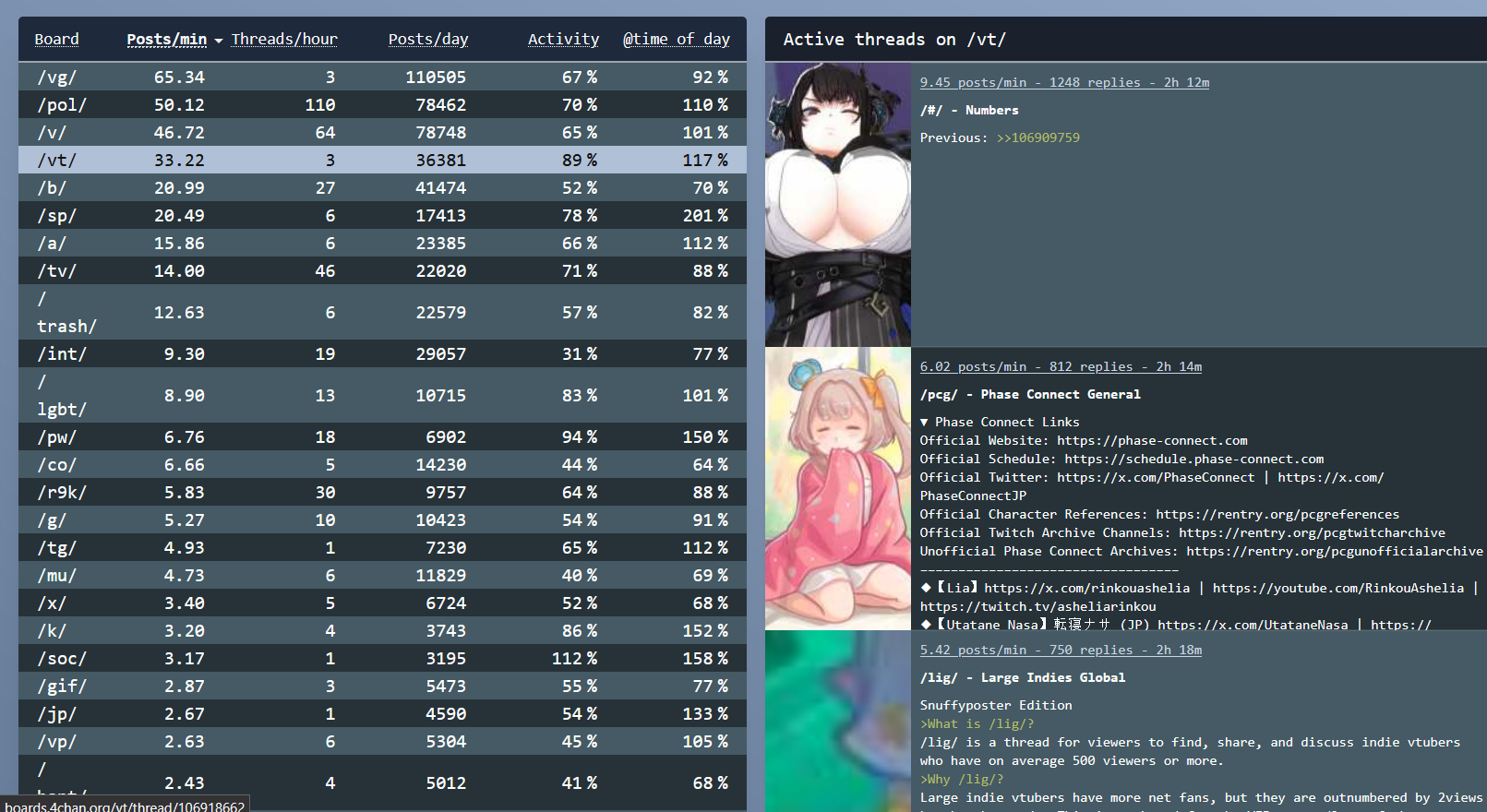Viewport: 1487px width, 812px height.
Task: Select the /trash/ board row
Action: point(382,312)
